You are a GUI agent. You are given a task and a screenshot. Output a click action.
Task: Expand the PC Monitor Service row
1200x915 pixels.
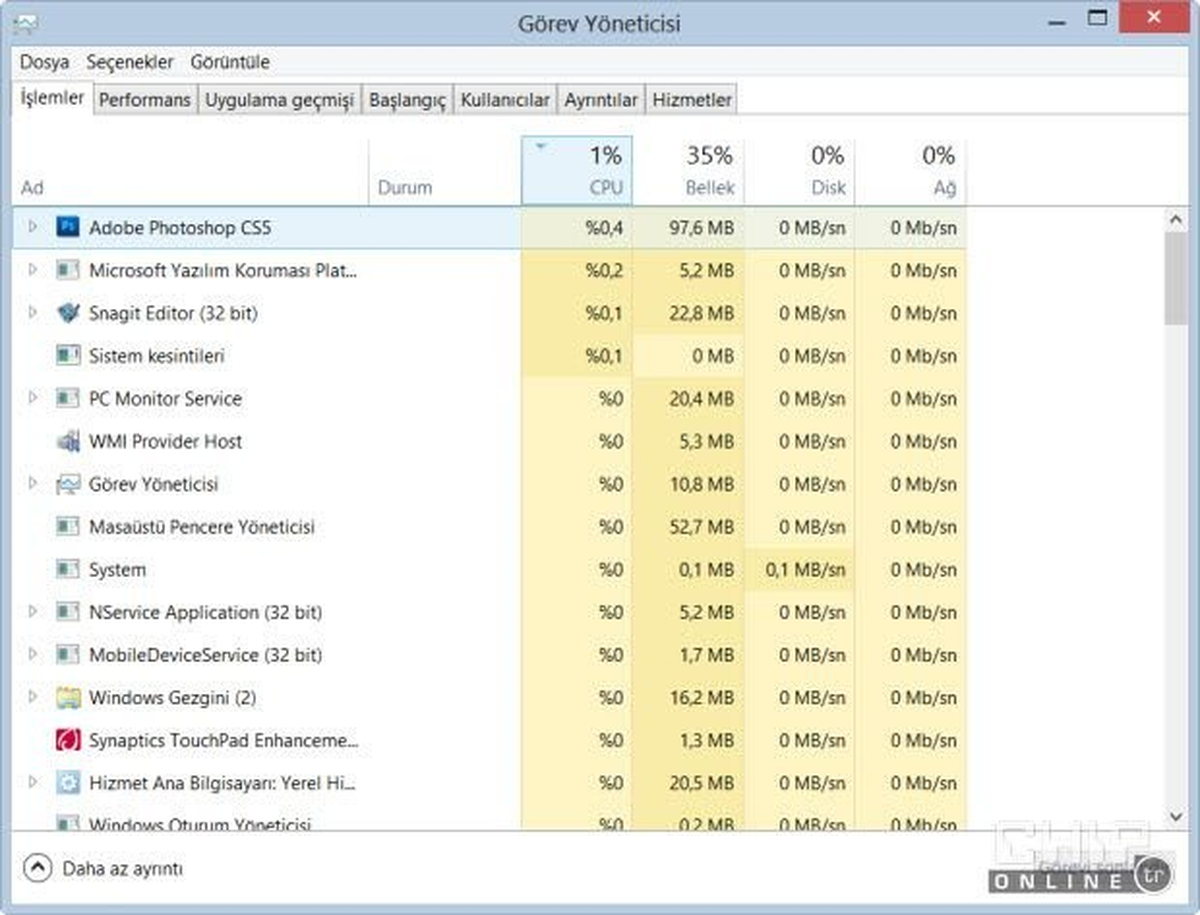pyautogui.click(x=32, y=398)
